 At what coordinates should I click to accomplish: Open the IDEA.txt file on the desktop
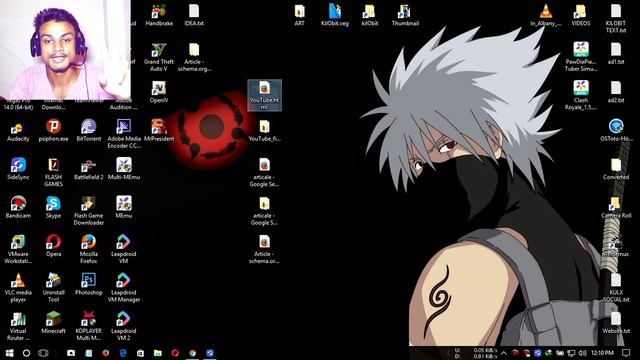(194, 15)
